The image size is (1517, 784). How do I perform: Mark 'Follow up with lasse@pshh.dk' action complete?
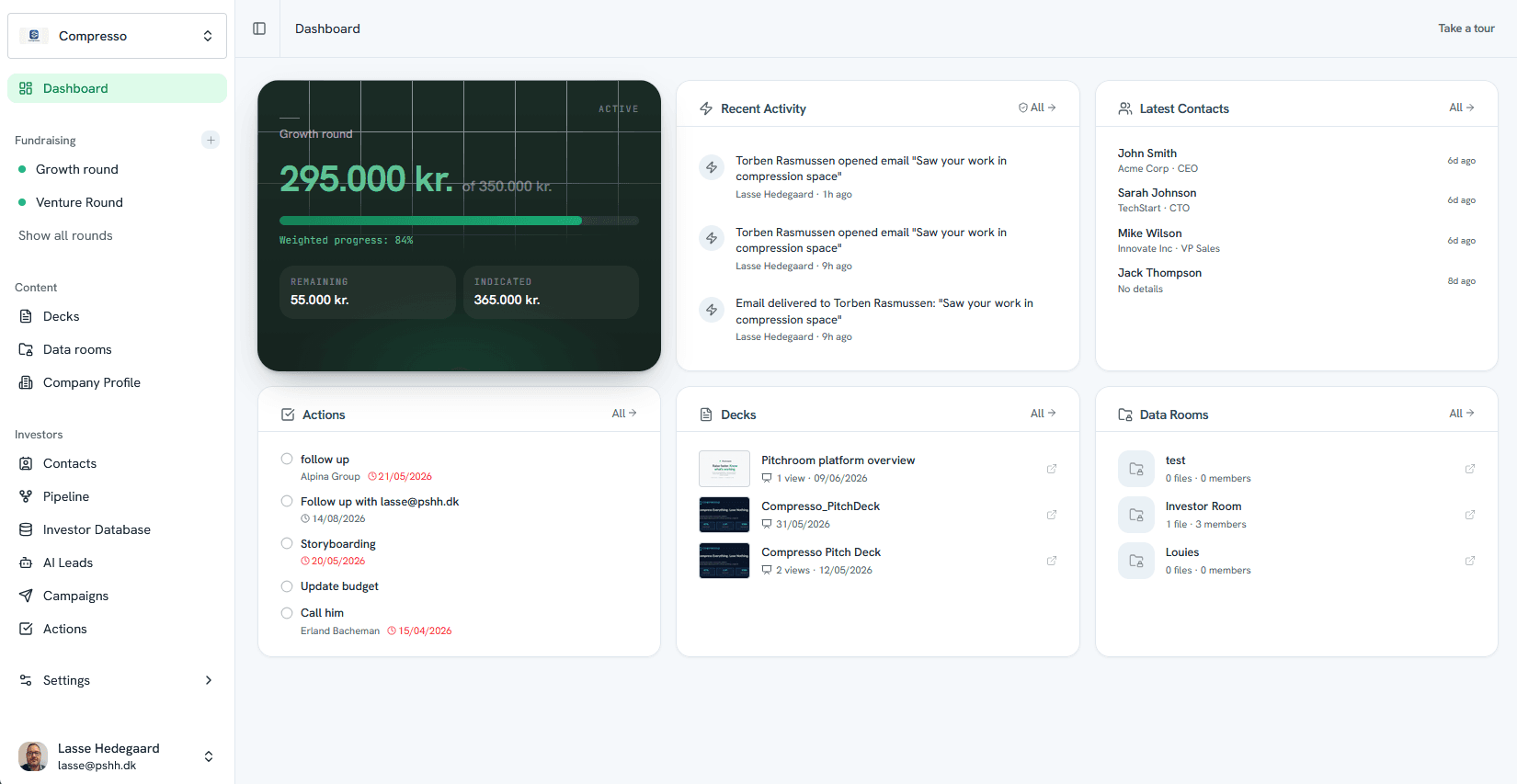click(287, 501)
